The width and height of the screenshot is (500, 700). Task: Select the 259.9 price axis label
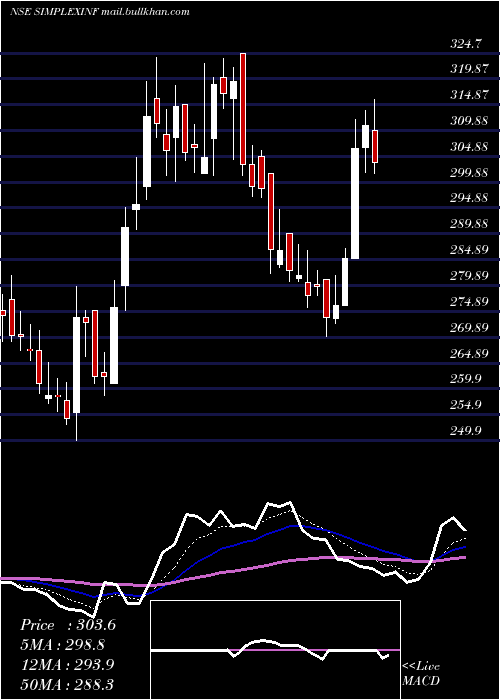coord(466,379)
